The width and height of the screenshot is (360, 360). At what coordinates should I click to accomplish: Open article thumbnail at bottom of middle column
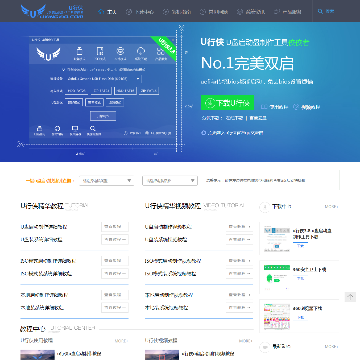pyautogui.click(x=162, y=355)
